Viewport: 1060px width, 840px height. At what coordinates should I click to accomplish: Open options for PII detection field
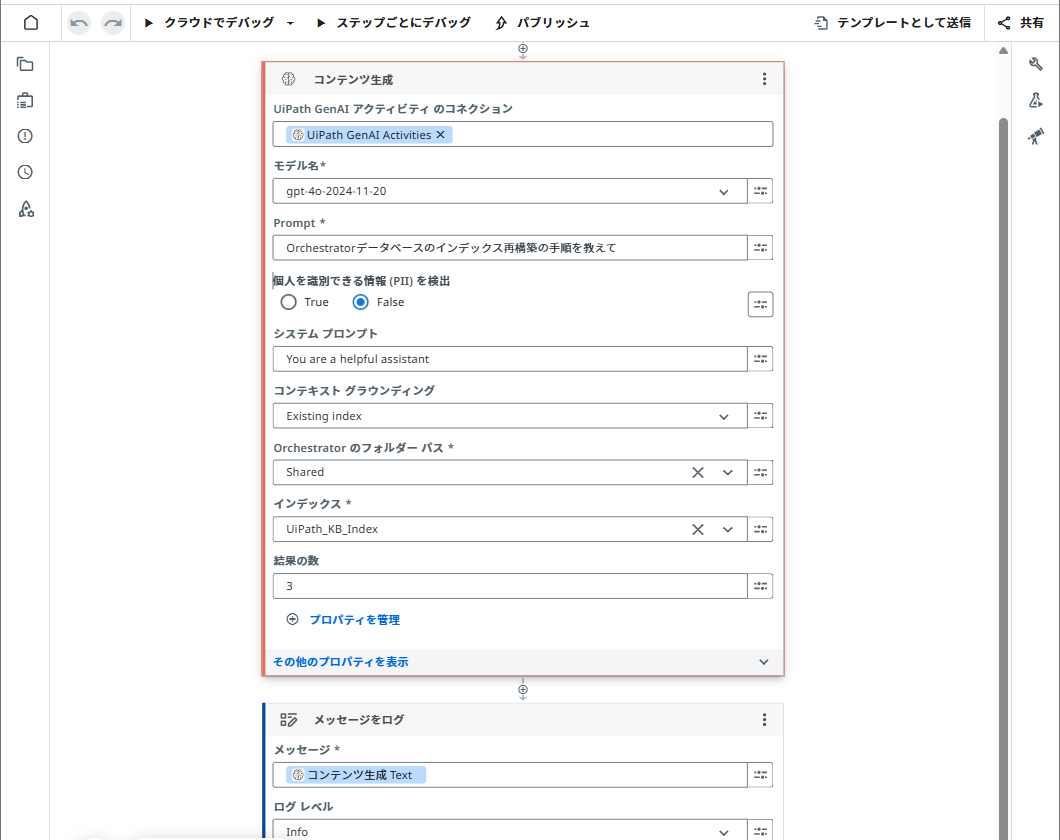point(761,304)
